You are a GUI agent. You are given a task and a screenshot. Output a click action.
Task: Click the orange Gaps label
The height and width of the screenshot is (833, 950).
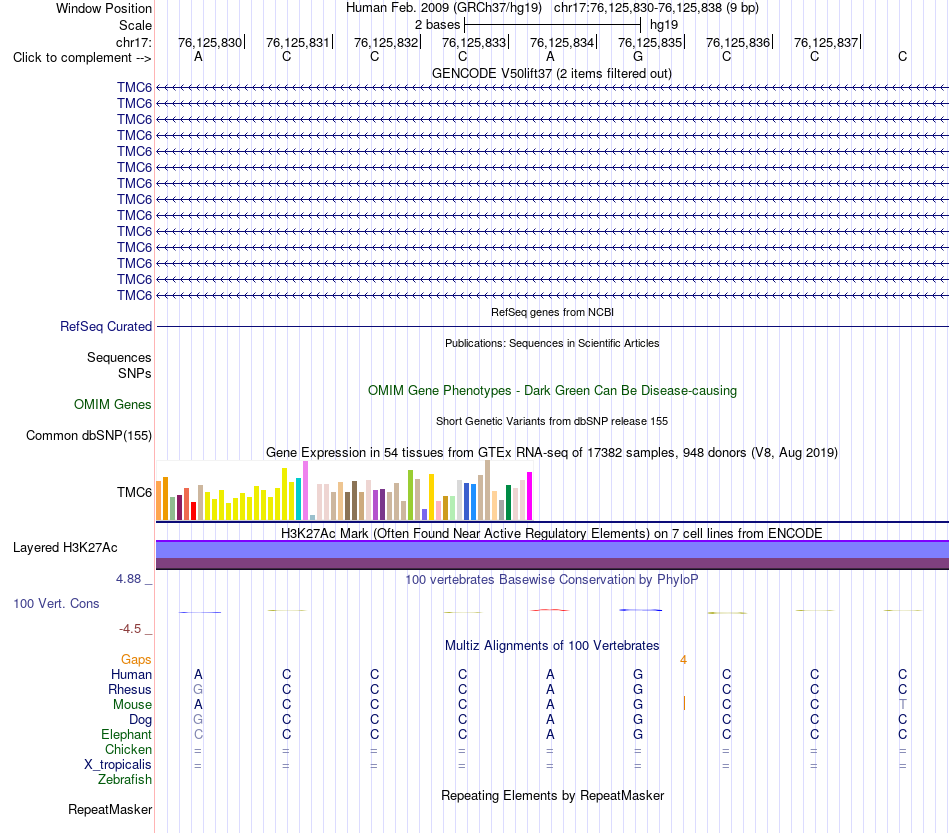136,659
